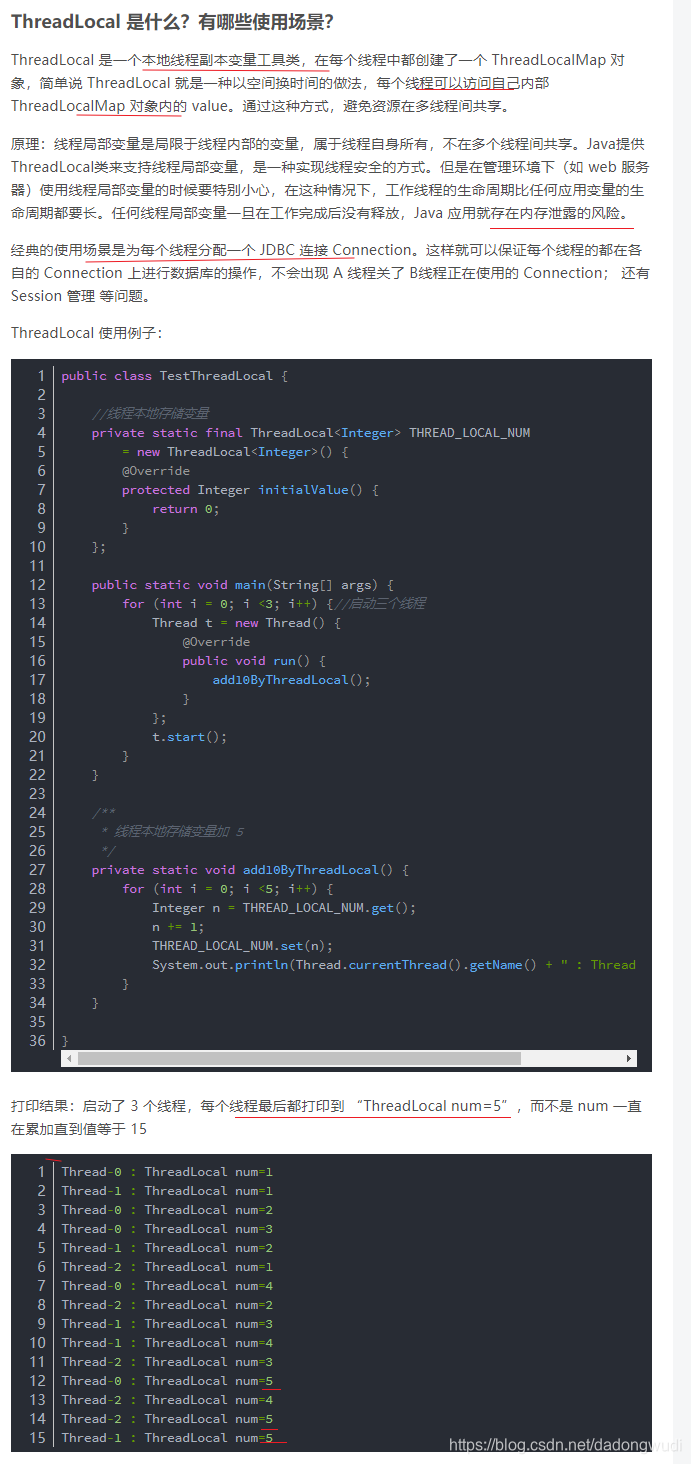Click the horizontal scrollbar right arrow

[x=629, y=1058]
